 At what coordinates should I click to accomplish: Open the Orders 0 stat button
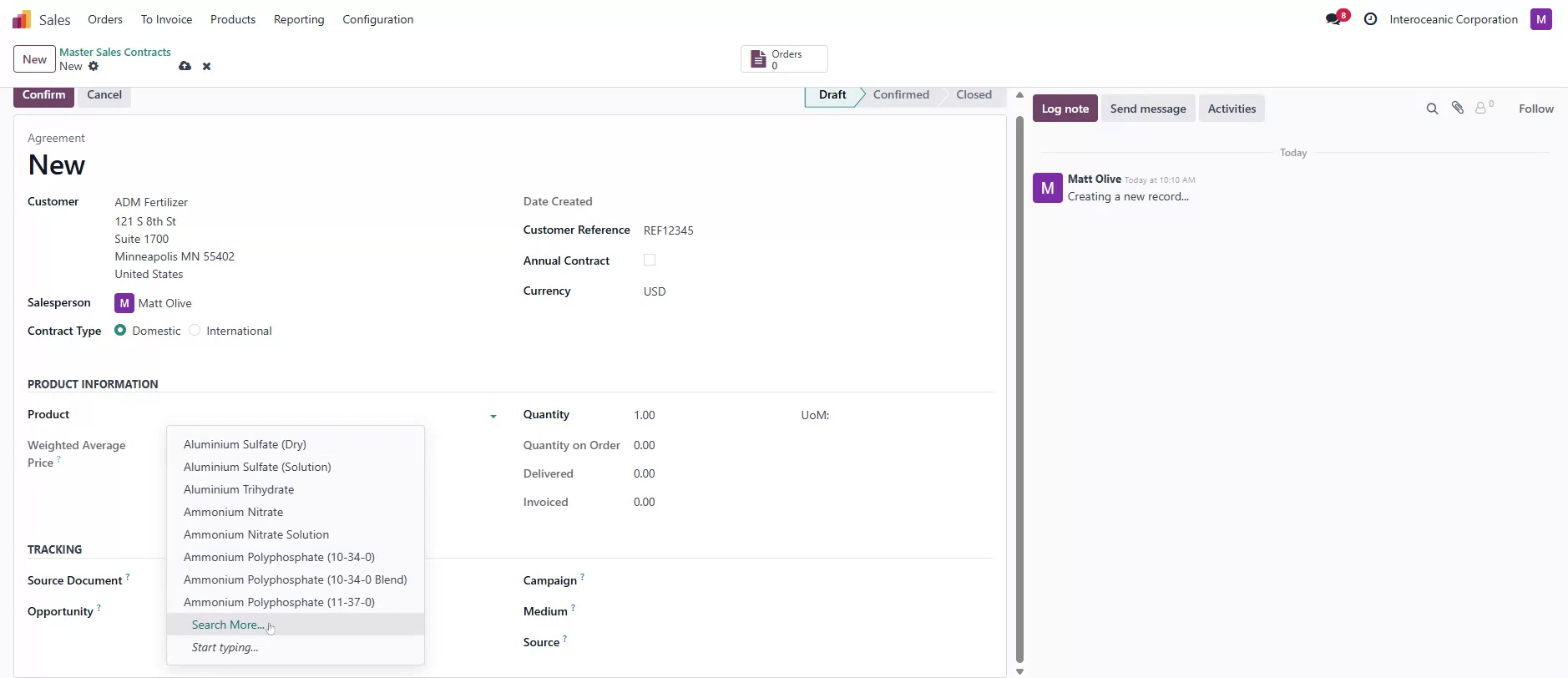[784, 59]
